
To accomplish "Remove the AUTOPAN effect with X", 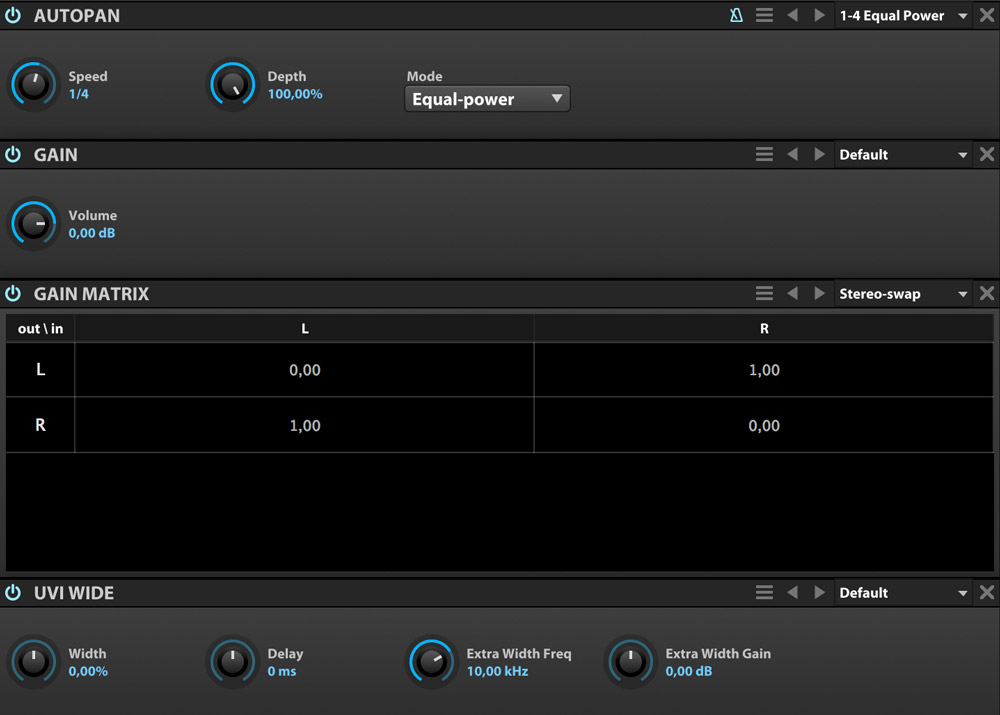I will click(987, 15).
